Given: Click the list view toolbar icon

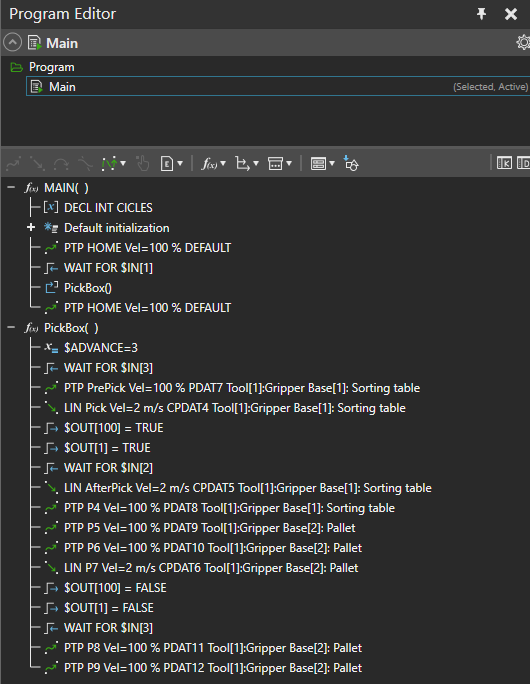Looking at the screenshot, I should pyautogui.click(x=318, y=164).
